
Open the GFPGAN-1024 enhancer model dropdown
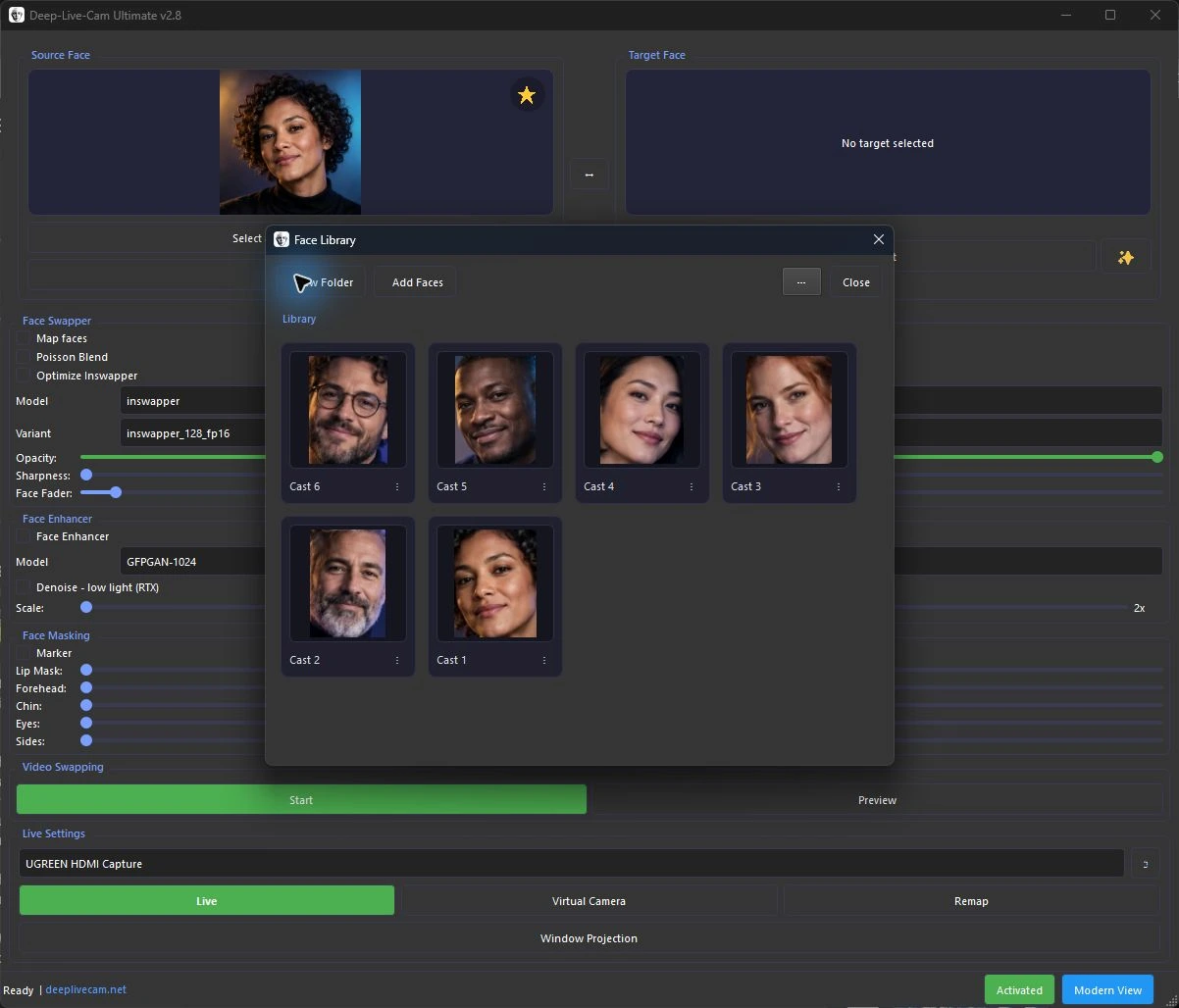(641, 562)
